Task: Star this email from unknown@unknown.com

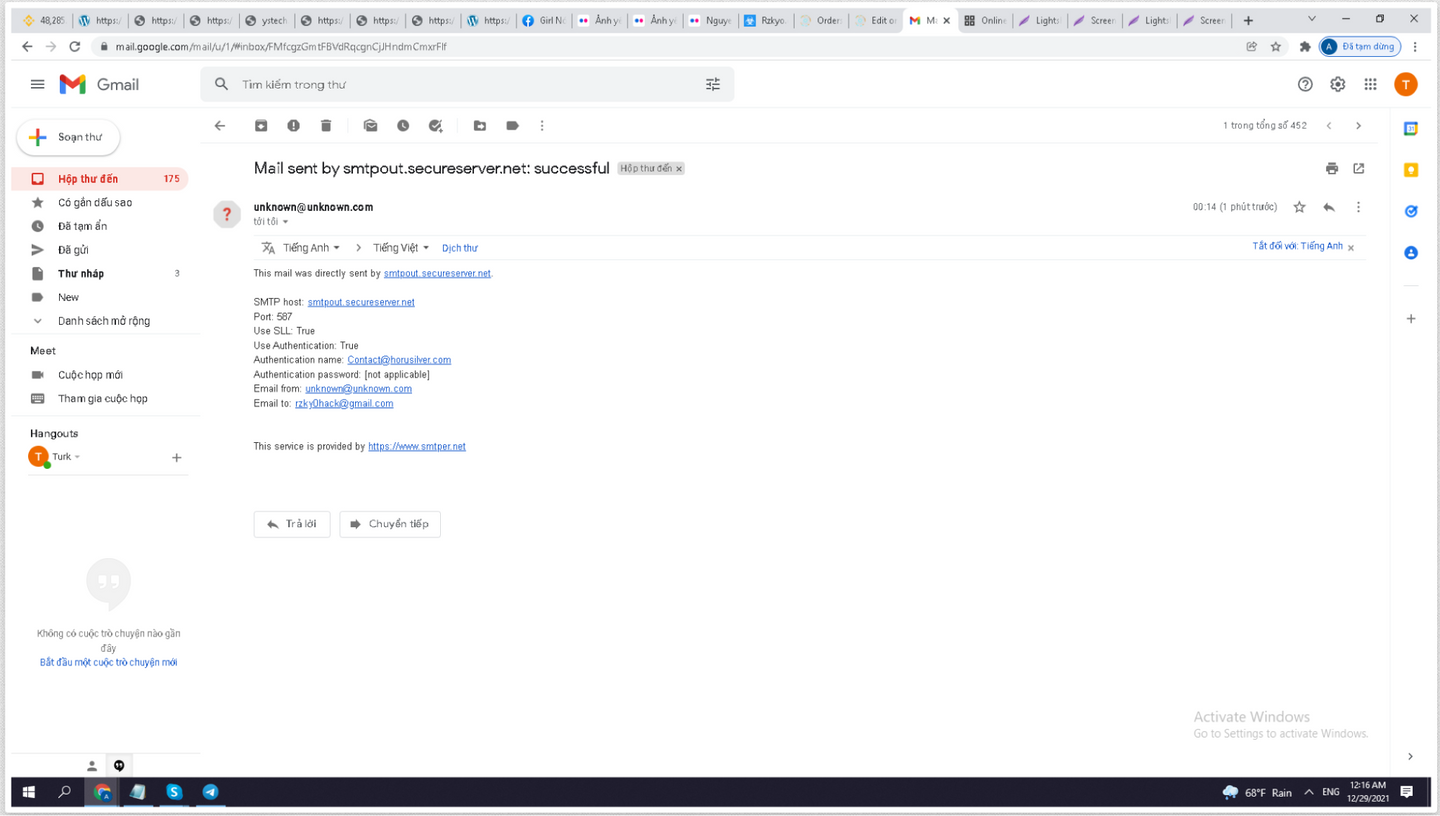Action: 1300,207
